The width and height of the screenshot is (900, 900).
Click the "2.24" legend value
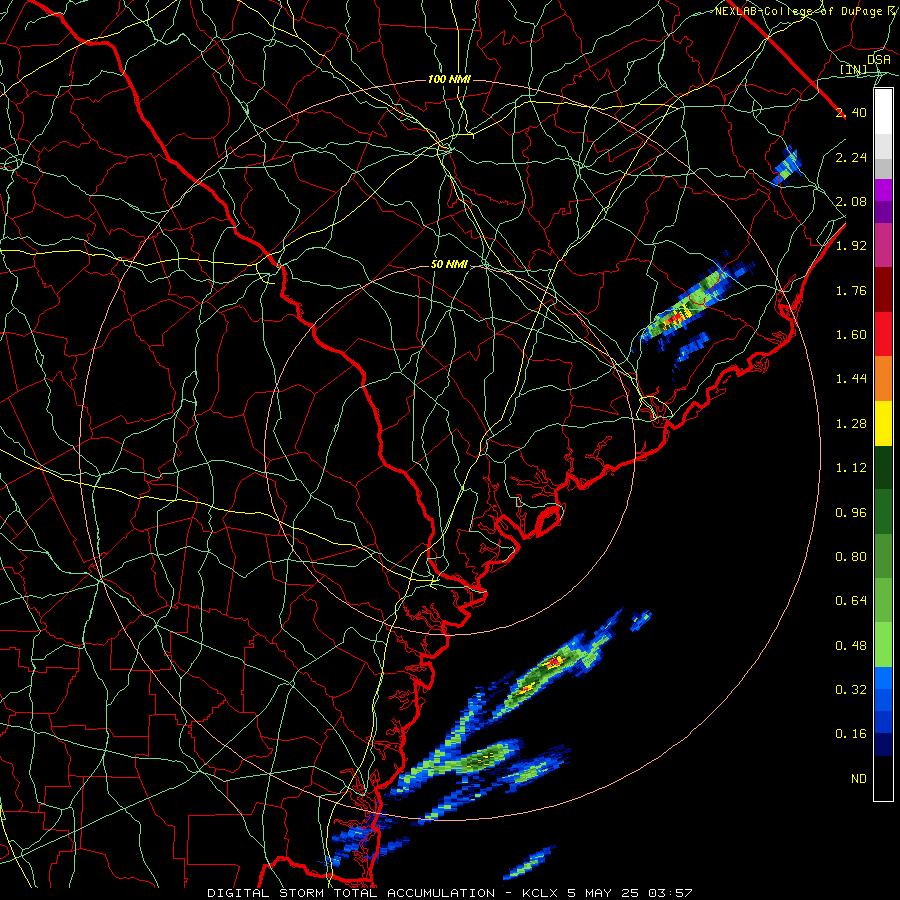click(851, 157)
